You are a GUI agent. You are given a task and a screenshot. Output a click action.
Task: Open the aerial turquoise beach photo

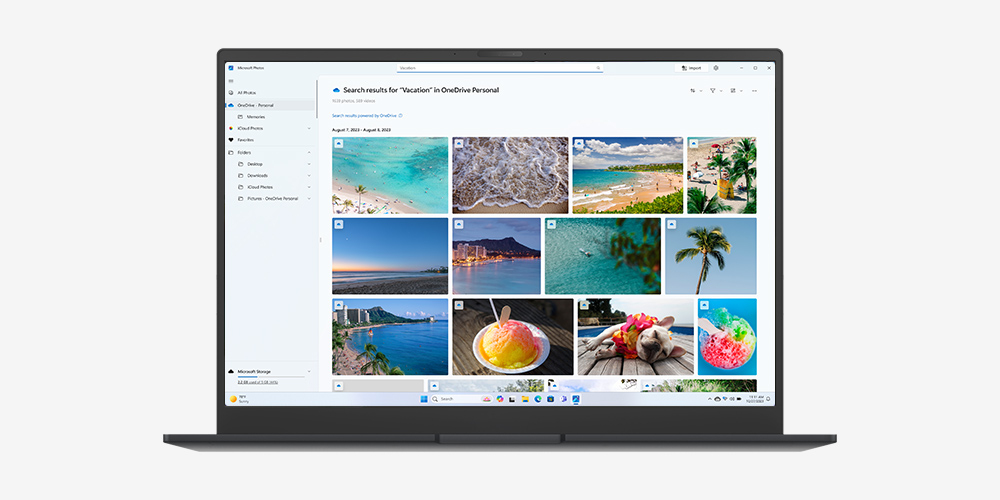coord(390,175)
